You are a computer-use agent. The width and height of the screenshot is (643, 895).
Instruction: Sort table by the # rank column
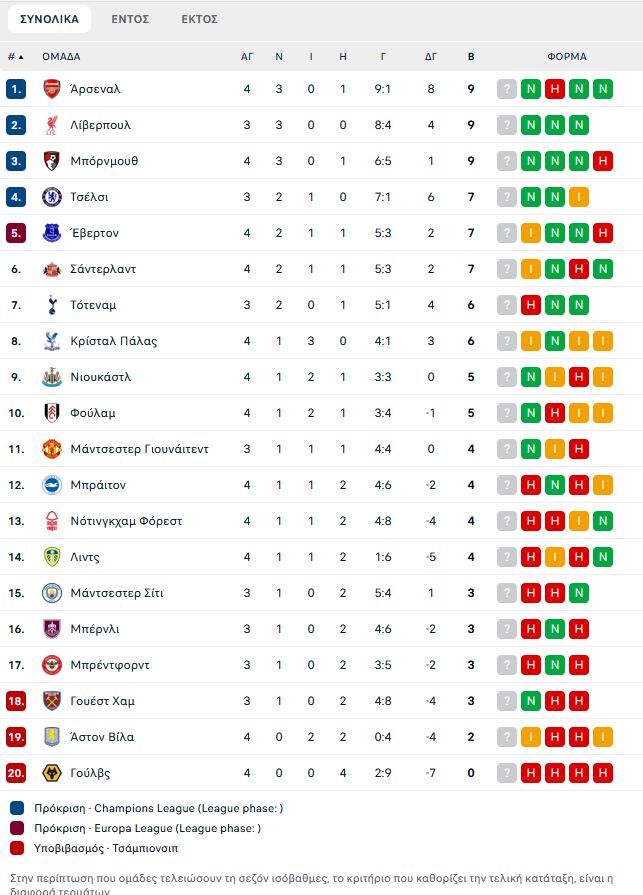(x=15, y=57)
